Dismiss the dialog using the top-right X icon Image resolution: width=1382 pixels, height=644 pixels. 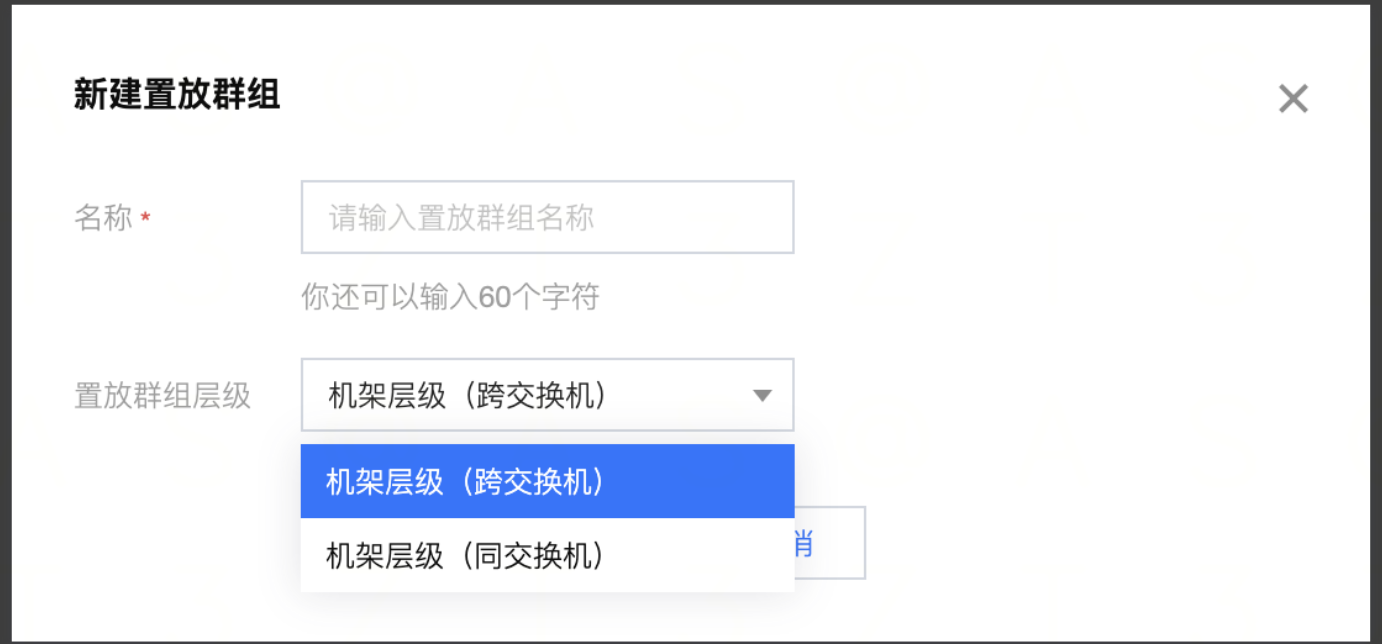(x=1293, y=99)
